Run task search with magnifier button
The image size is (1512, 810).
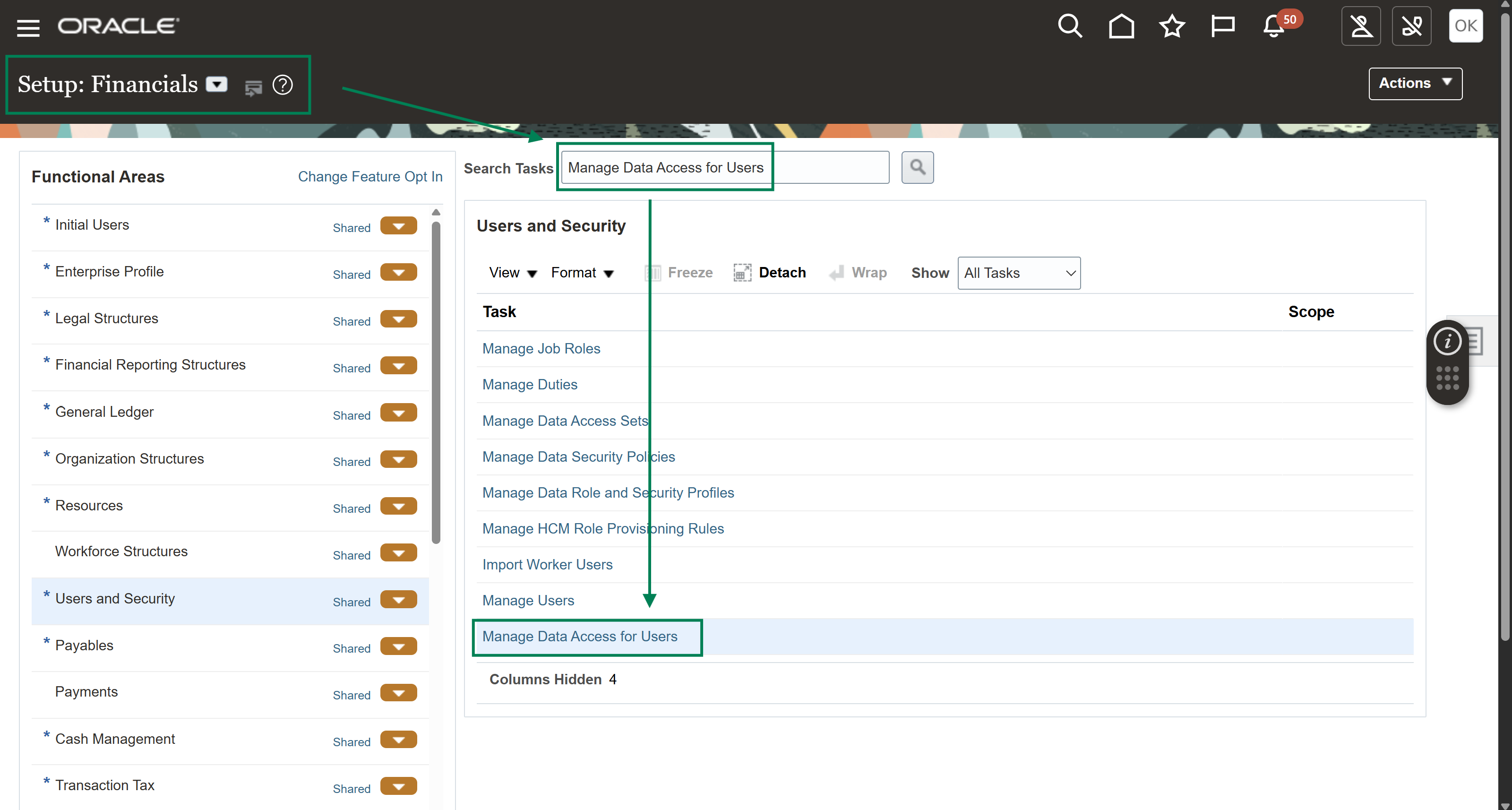click(x=918, y=167)
